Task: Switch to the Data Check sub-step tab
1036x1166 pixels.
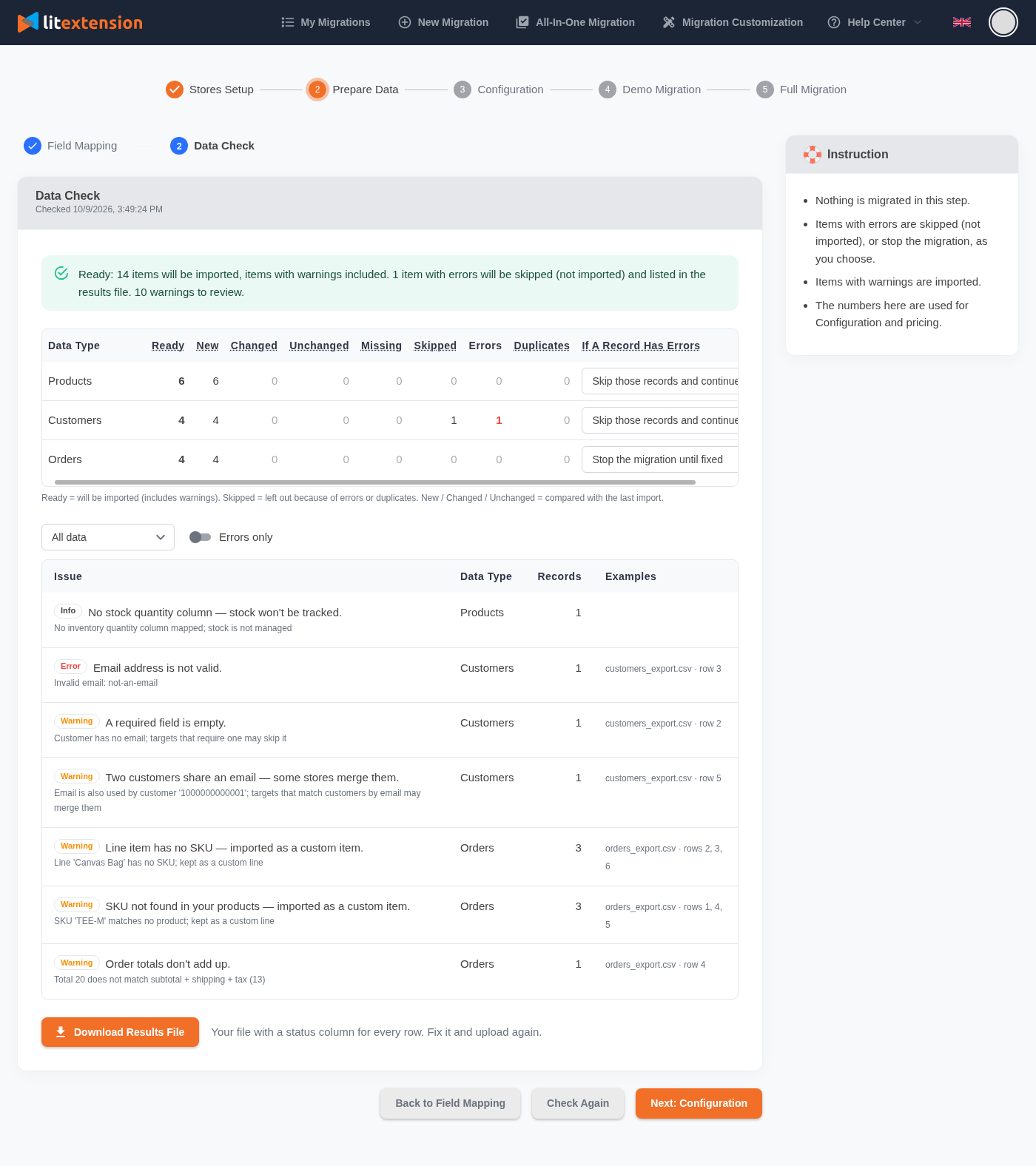Action: coord(212,146)
